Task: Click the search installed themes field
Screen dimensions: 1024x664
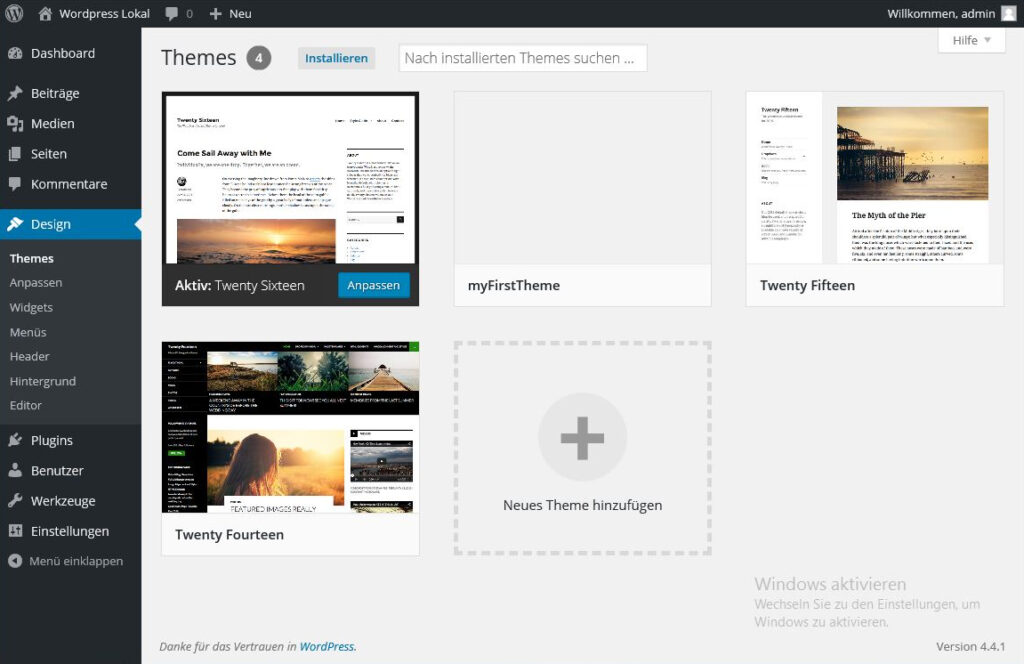Action: [x=522, y=58]
